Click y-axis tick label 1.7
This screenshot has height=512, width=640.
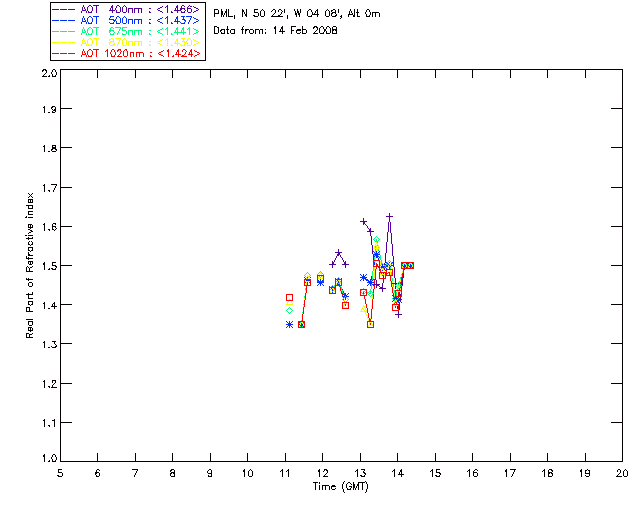tap(49, 188)
